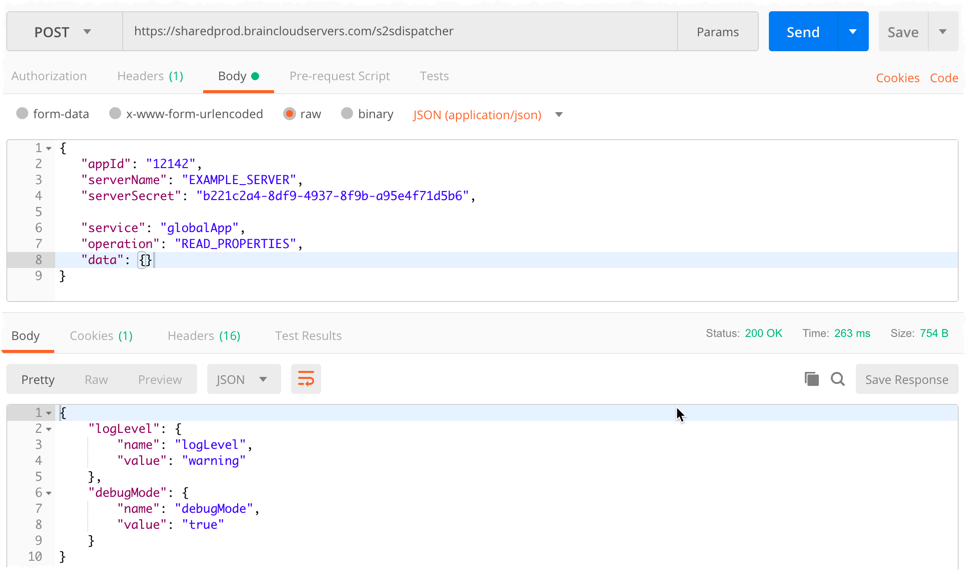Toggle line wrap icon in response toolbar
The width and height of the screenshot is (967, 570).
[x=306, y=379]
